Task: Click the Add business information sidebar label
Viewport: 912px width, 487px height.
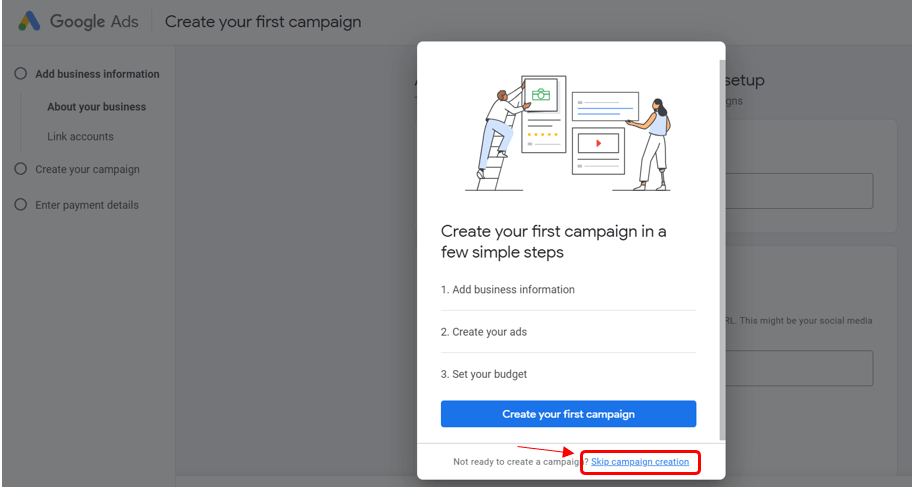Action: [97, 74]
